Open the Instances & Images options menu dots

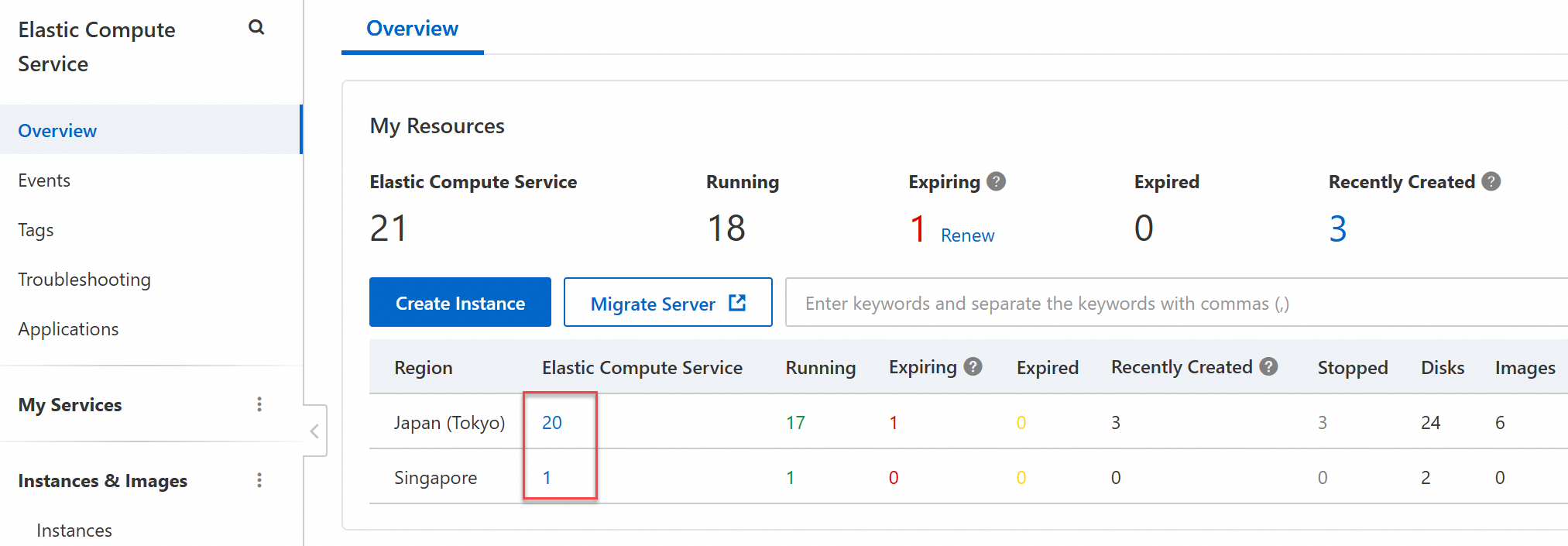[x=259, y=480]
